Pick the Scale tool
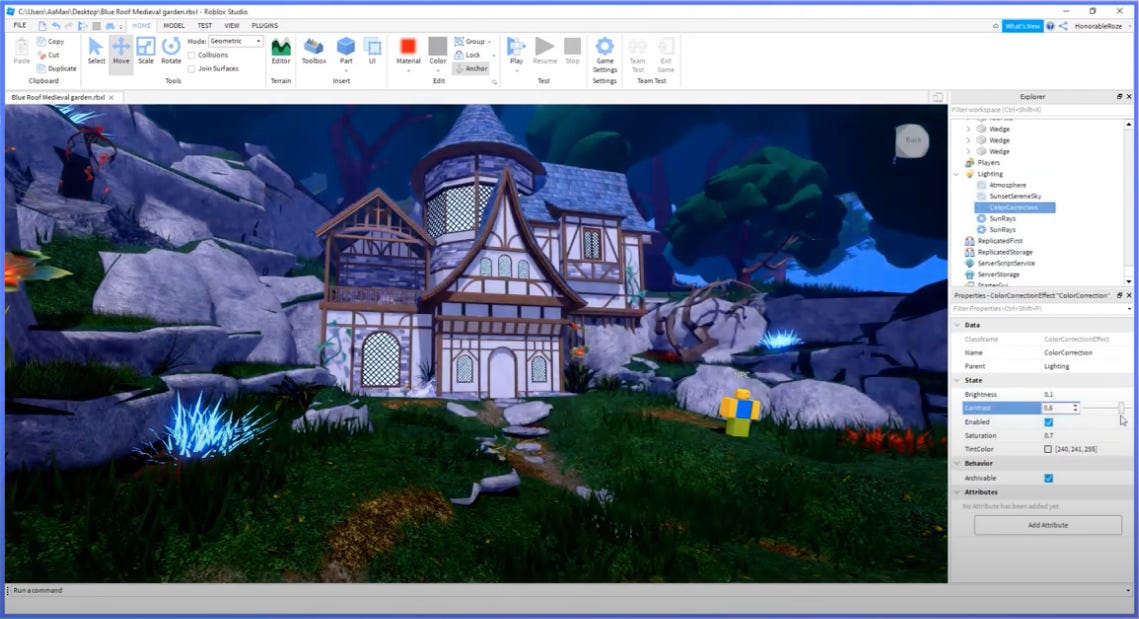The image size is (1139, 619). 145,52
